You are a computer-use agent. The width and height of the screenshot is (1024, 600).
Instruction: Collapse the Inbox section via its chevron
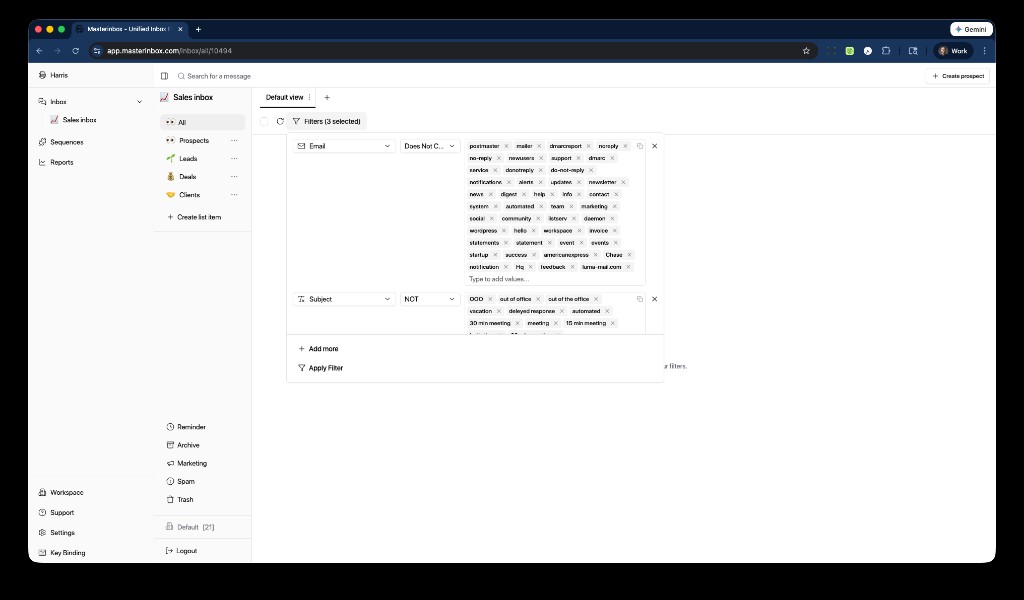pos(140,100)
